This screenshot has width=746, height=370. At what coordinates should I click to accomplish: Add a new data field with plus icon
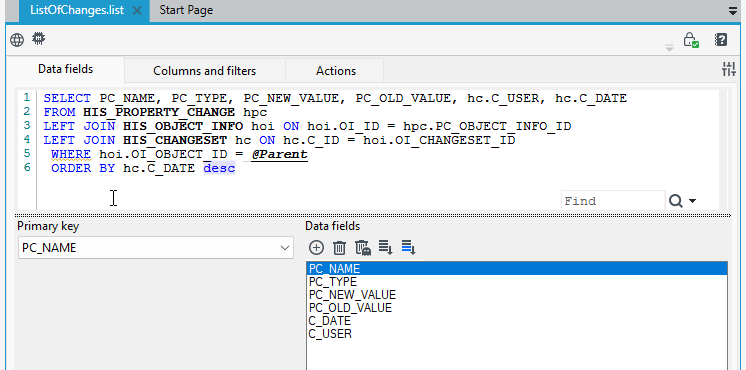(x=316, y=248)
